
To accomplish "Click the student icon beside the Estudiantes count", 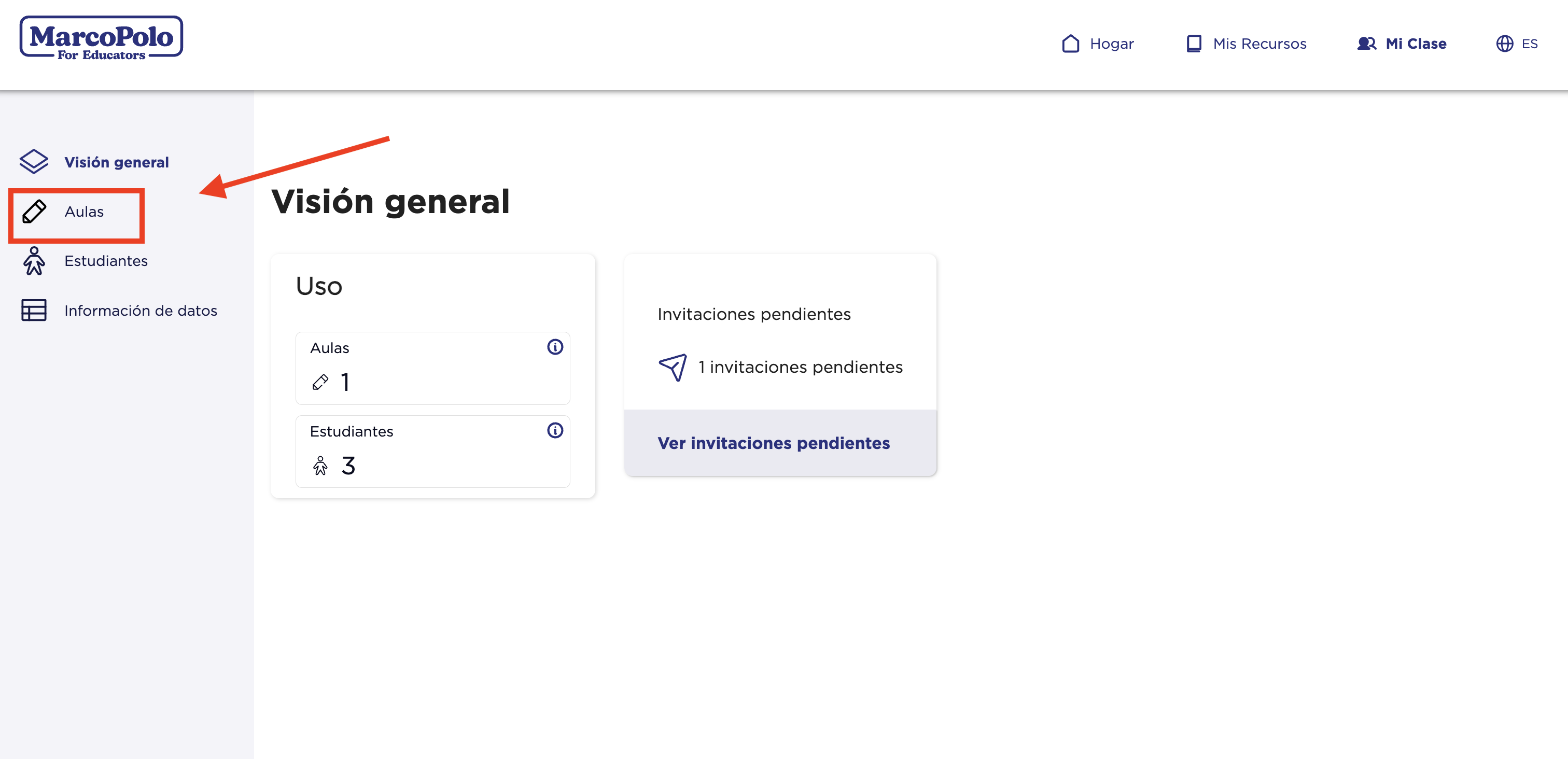I will click(320, 466).
